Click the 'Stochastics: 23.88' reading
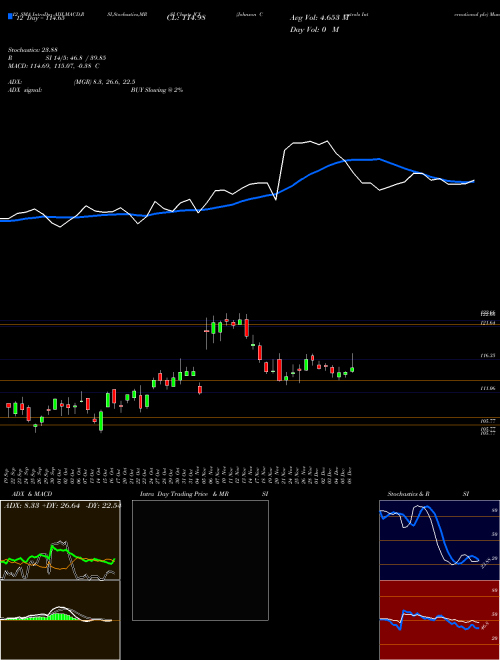Screen dimensions: 500x660 point(32,50)
